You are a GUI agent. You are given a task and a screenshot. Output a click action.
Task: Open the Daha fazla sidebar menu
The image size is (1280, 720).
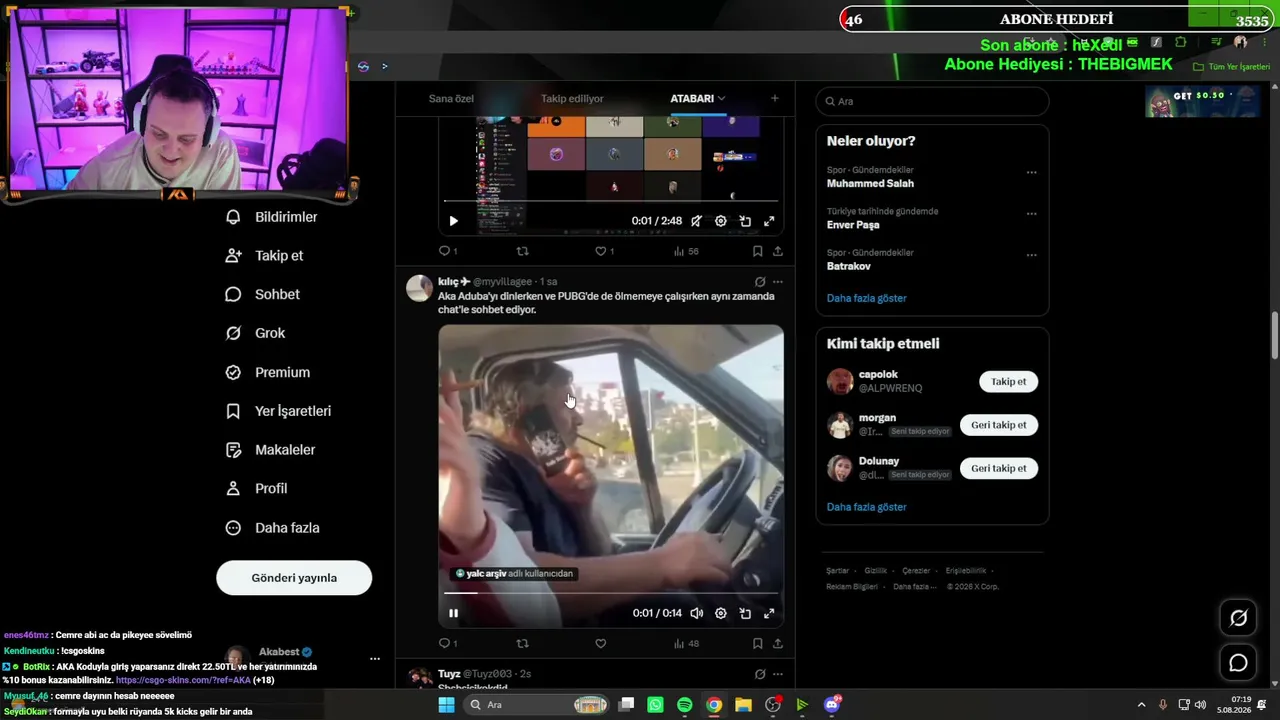click(272, 528)
